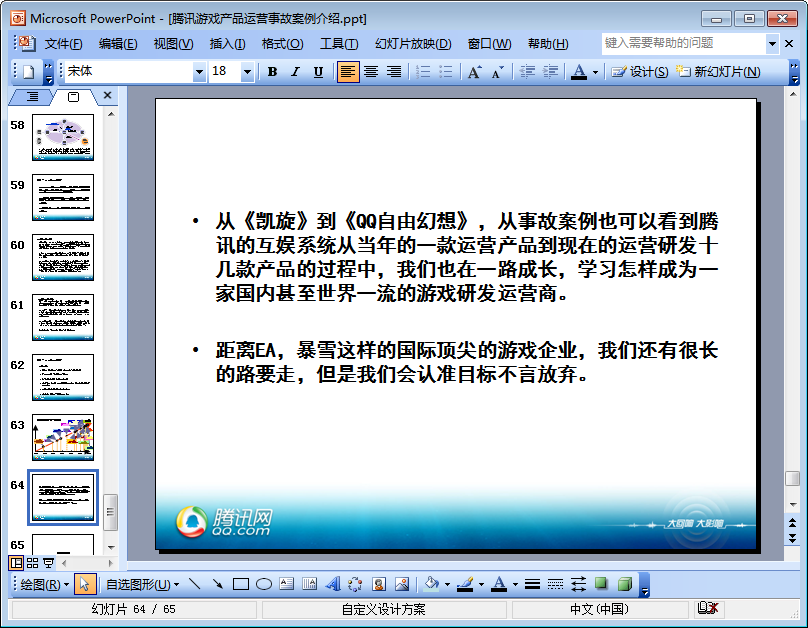Open the 设计(S) design pane

[x=639, y=72]
